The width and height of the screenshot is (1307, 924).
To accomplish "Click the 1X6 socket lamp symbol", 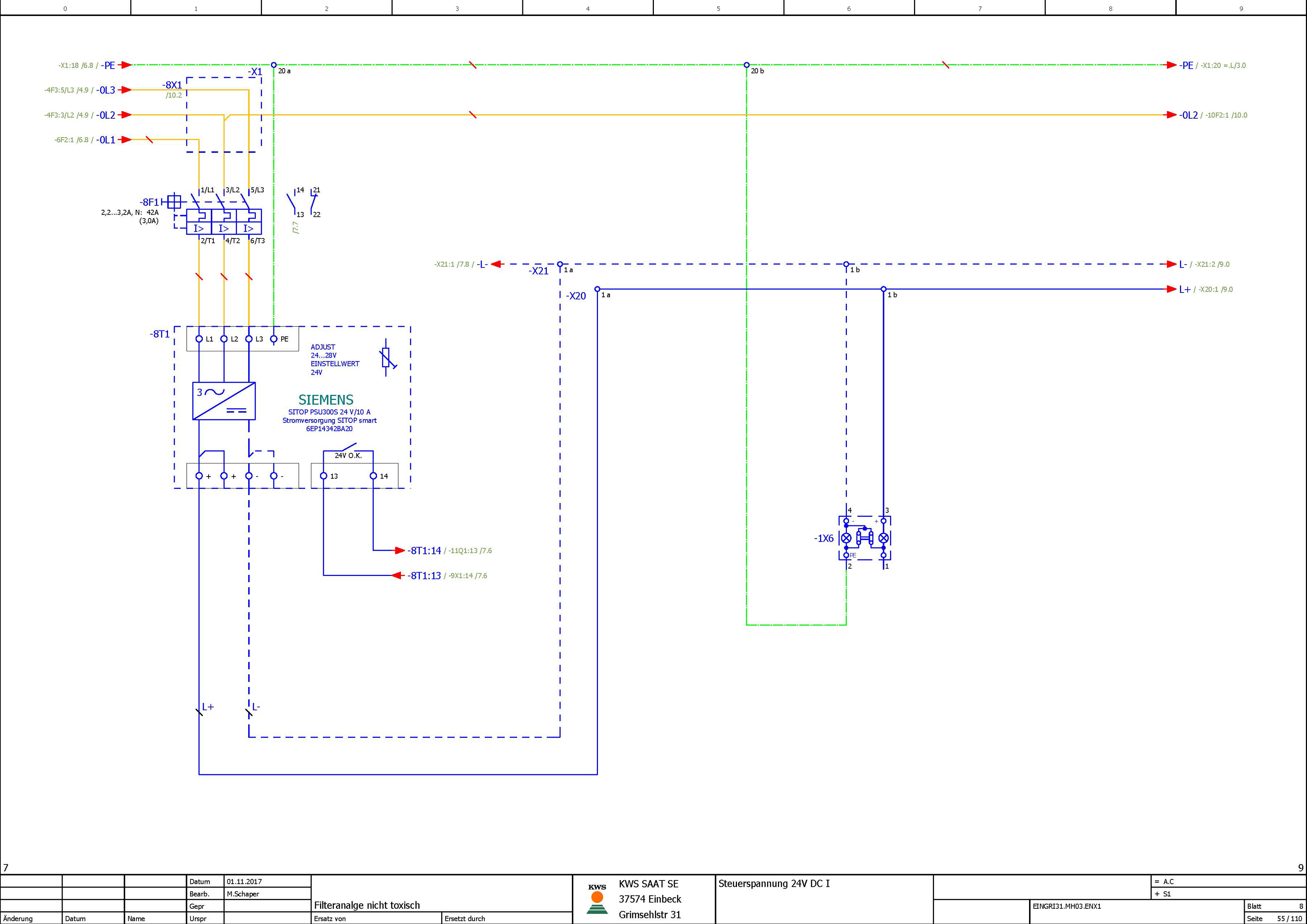I will [865, 537].
